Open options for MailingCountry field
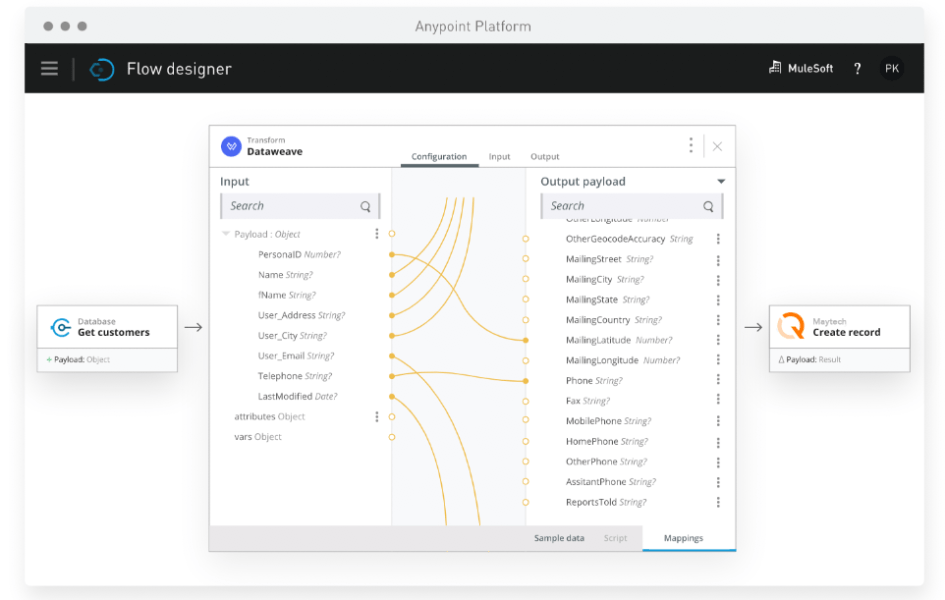The image size is (945, 600). coord(718,320)
